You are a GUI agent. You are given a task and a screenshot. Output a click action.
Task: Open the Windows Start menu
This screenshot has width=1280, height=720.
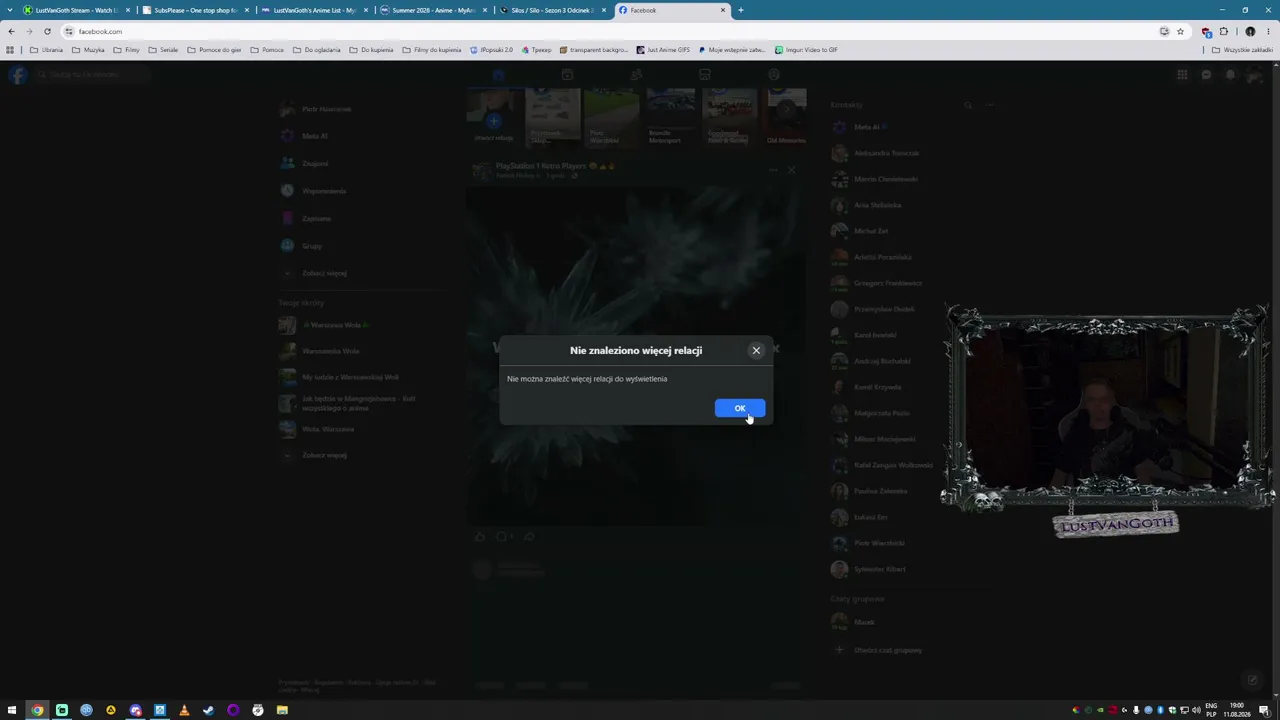pos(12,710)
